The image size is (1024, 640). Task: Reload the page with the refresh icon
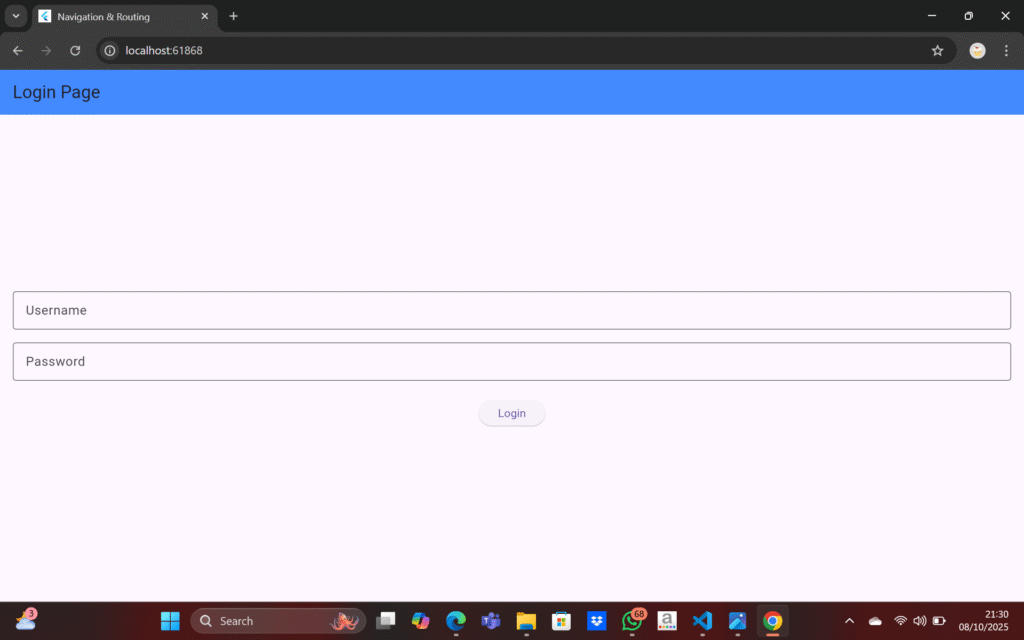pos(75,51)
